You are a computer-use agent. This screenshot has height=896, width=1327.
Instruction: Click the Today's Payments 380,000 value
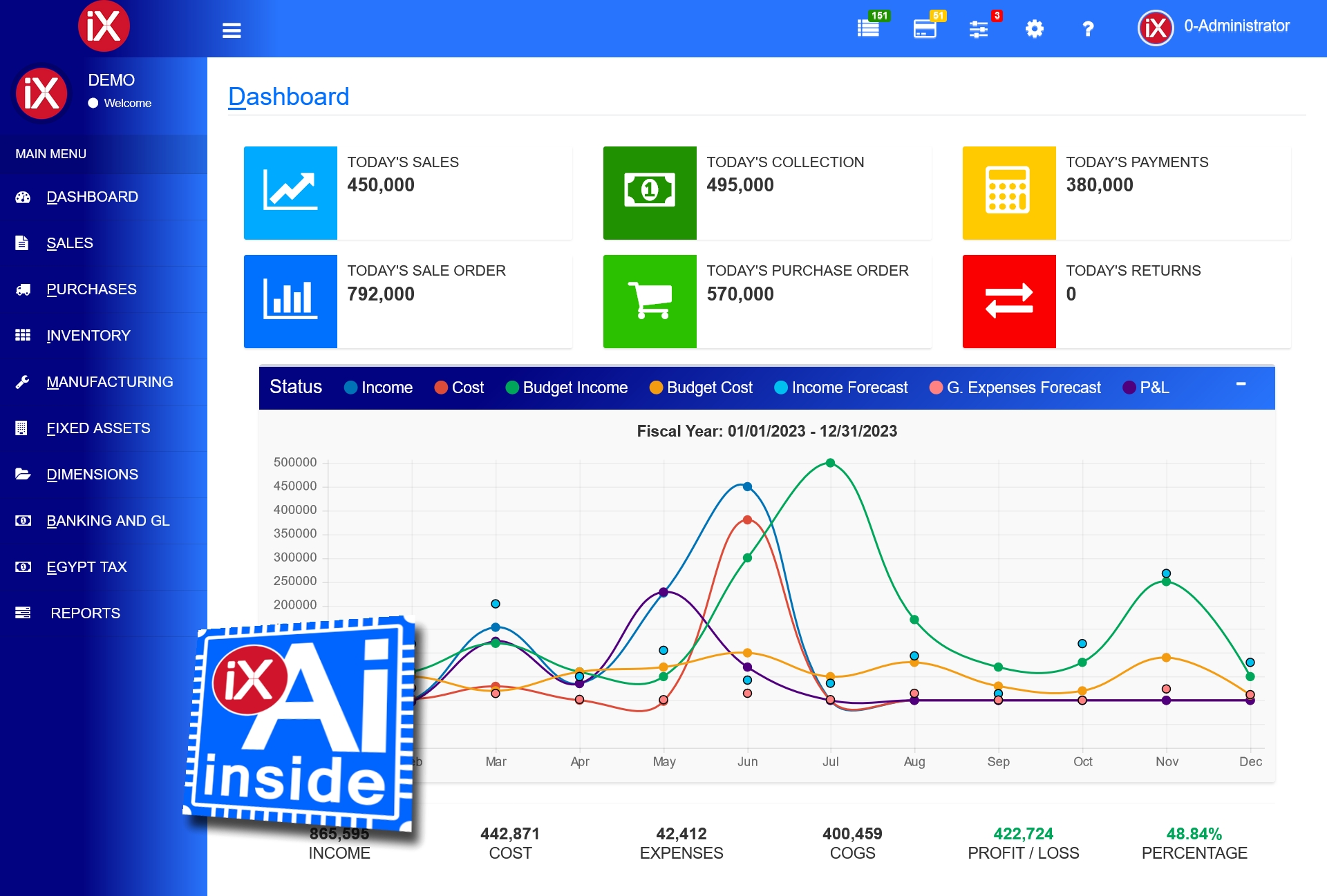point(1100,185)
